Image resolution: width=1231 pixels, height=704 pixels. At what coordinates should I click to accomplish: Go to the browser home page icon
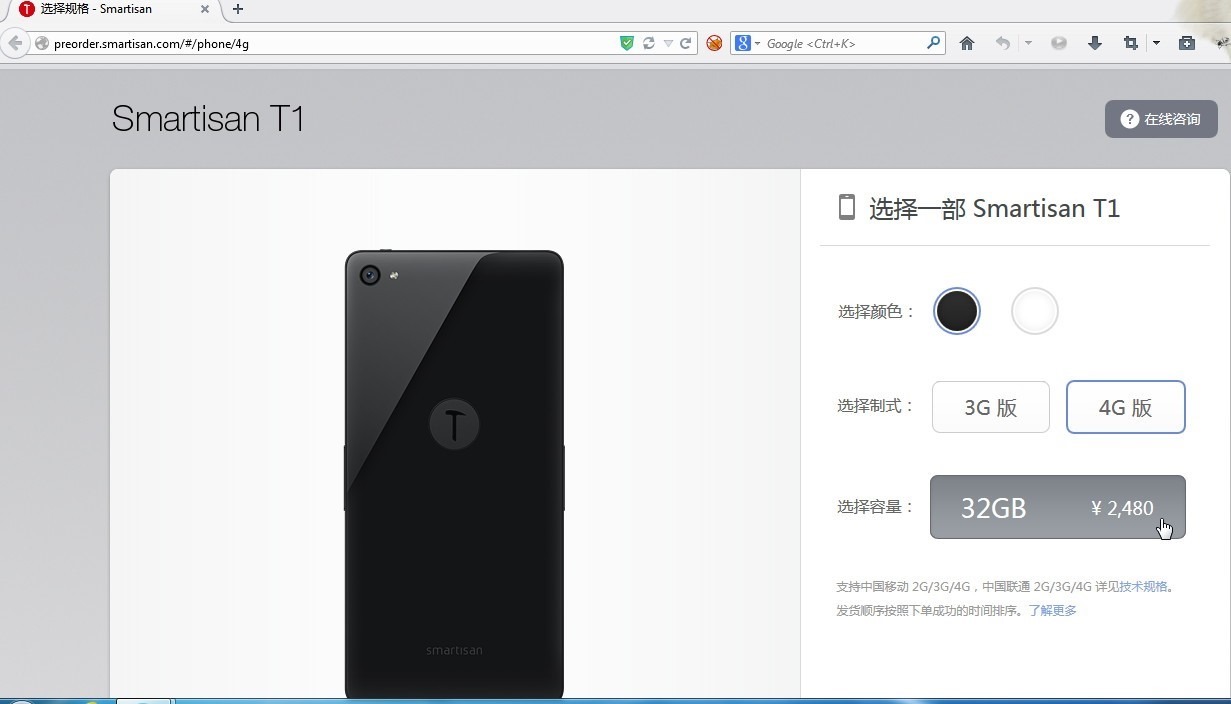click(967, 43)
